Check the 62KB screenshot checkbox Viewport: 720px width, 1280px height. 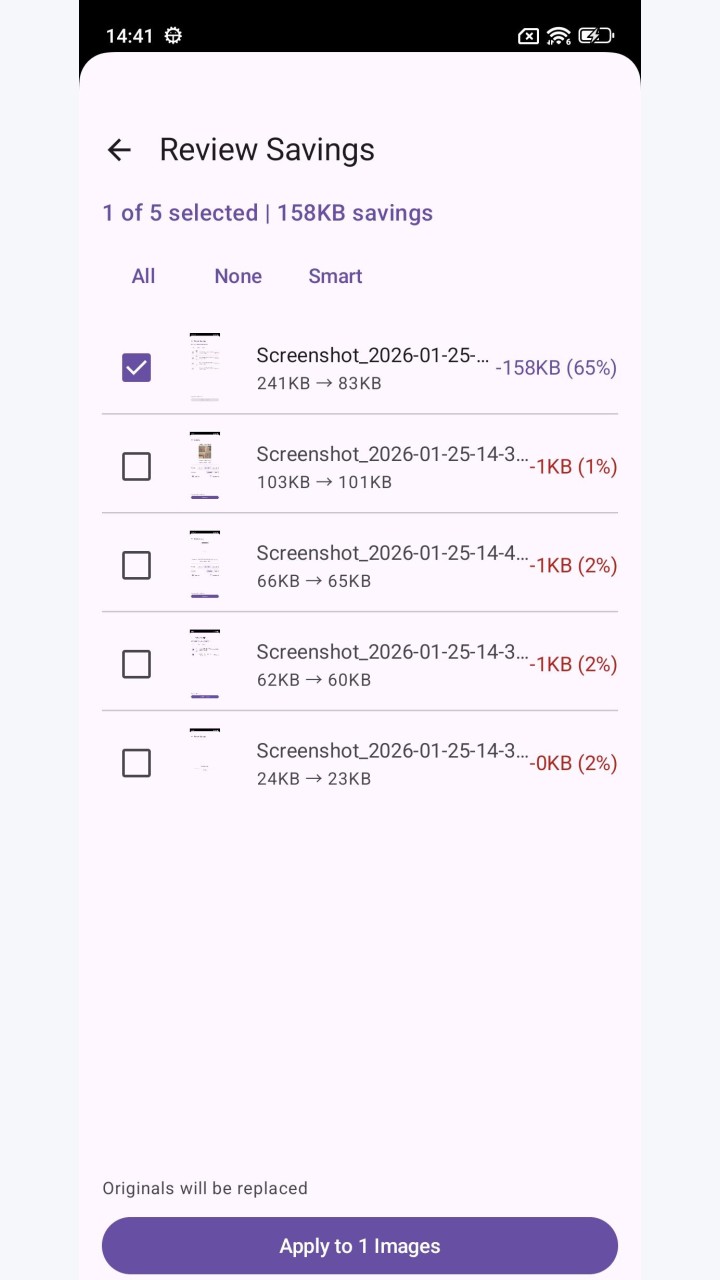(x=136, y=665)
